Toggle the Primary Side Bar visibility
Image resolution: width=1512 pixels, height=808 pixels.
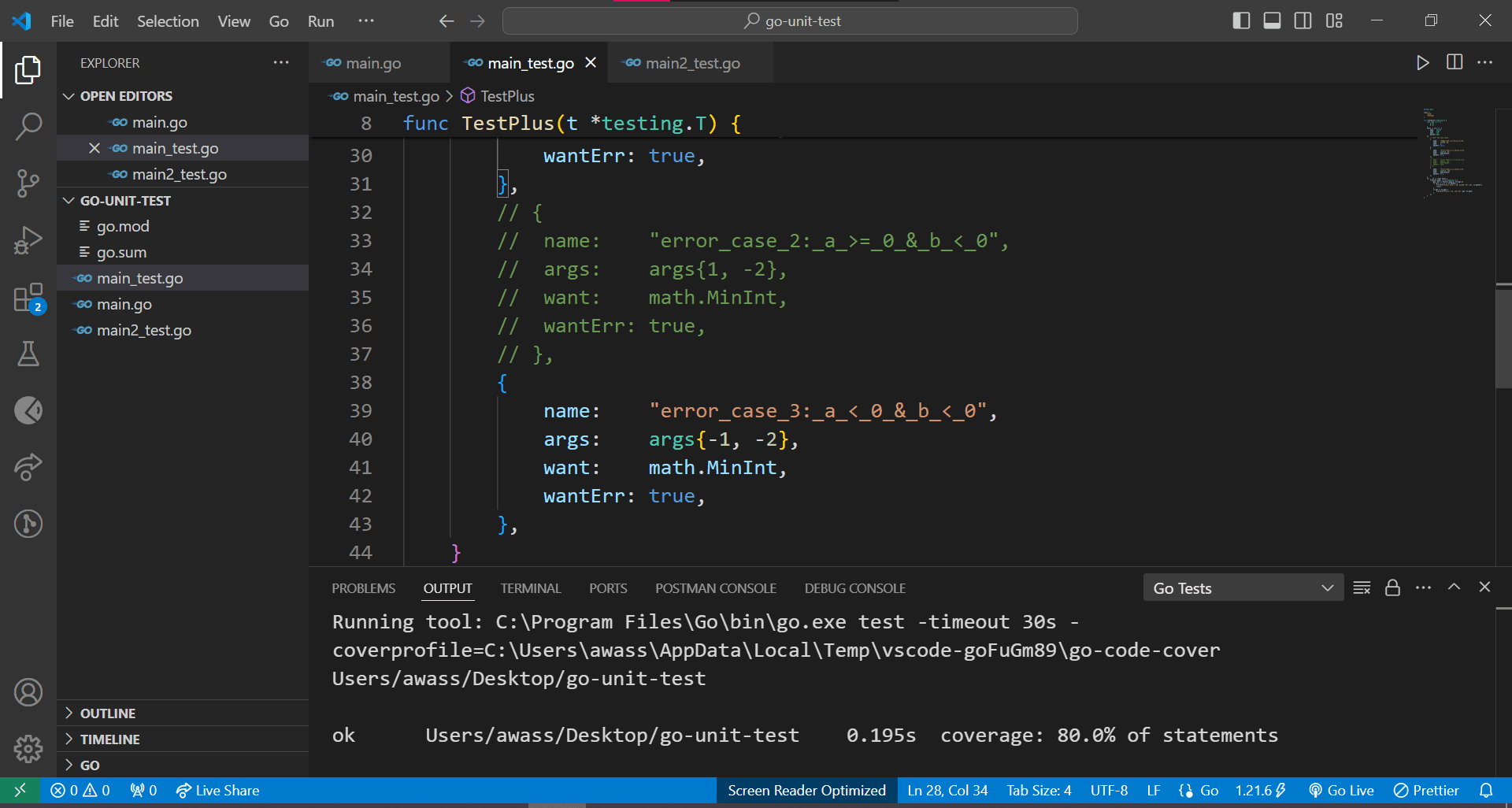click(x=1241, y=20)
